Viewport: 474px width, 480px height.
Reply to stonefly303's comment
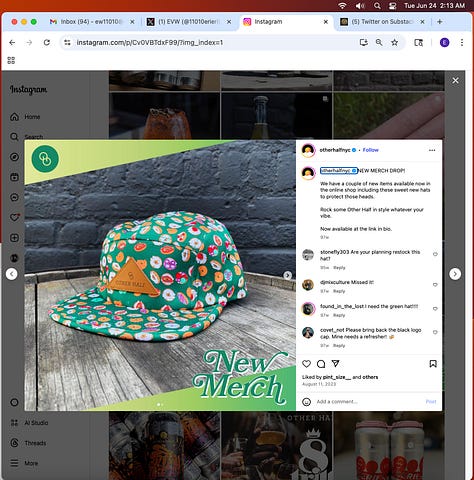click(x=339, y=268)
